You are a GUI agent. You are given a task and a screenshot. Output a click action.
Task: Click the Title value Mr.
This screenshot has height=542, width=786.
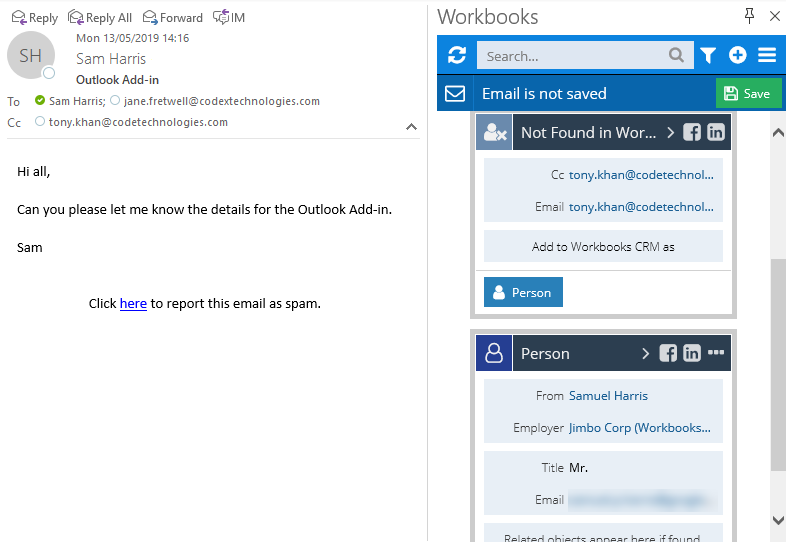pyautogui.click(x=578, y=468)
